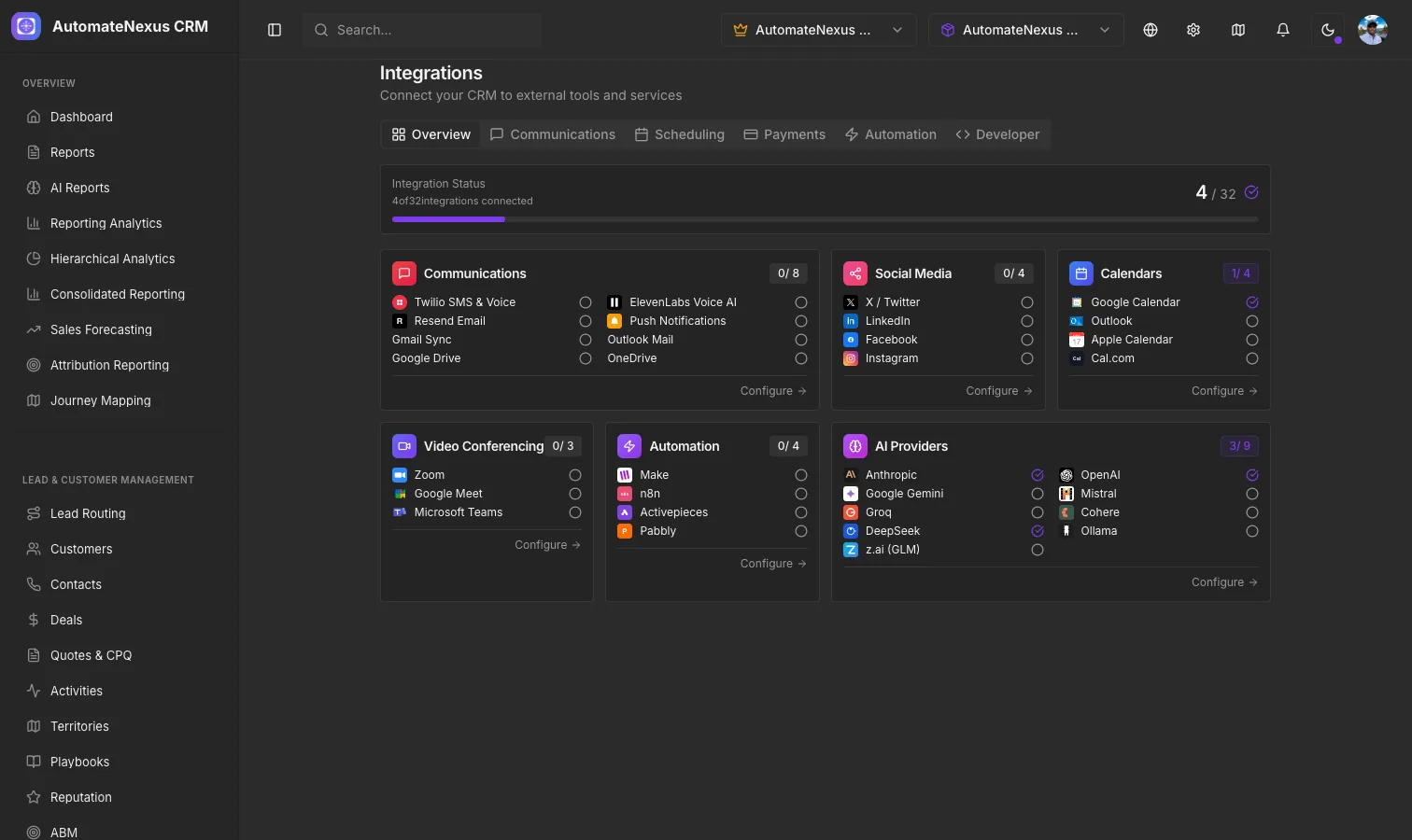Open Journey Mapping in the sidebar
The image size is (1412, 840).
point(120,400)
